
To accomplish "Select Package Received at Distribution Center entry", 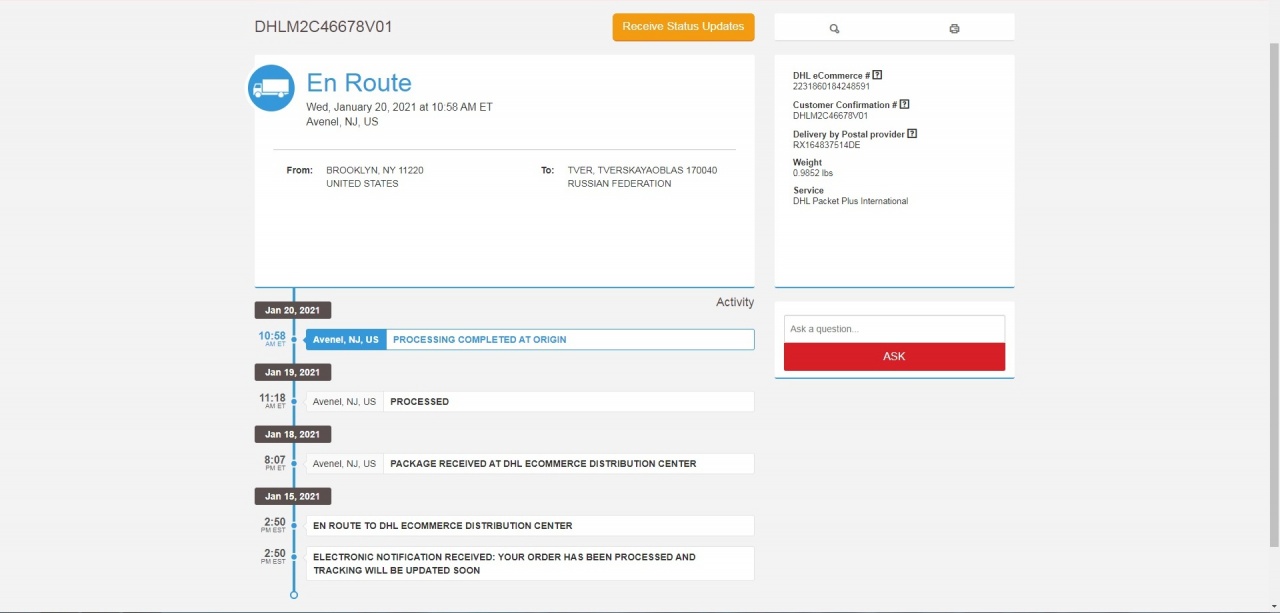I will pyautogui.click(x=530, y=464).
